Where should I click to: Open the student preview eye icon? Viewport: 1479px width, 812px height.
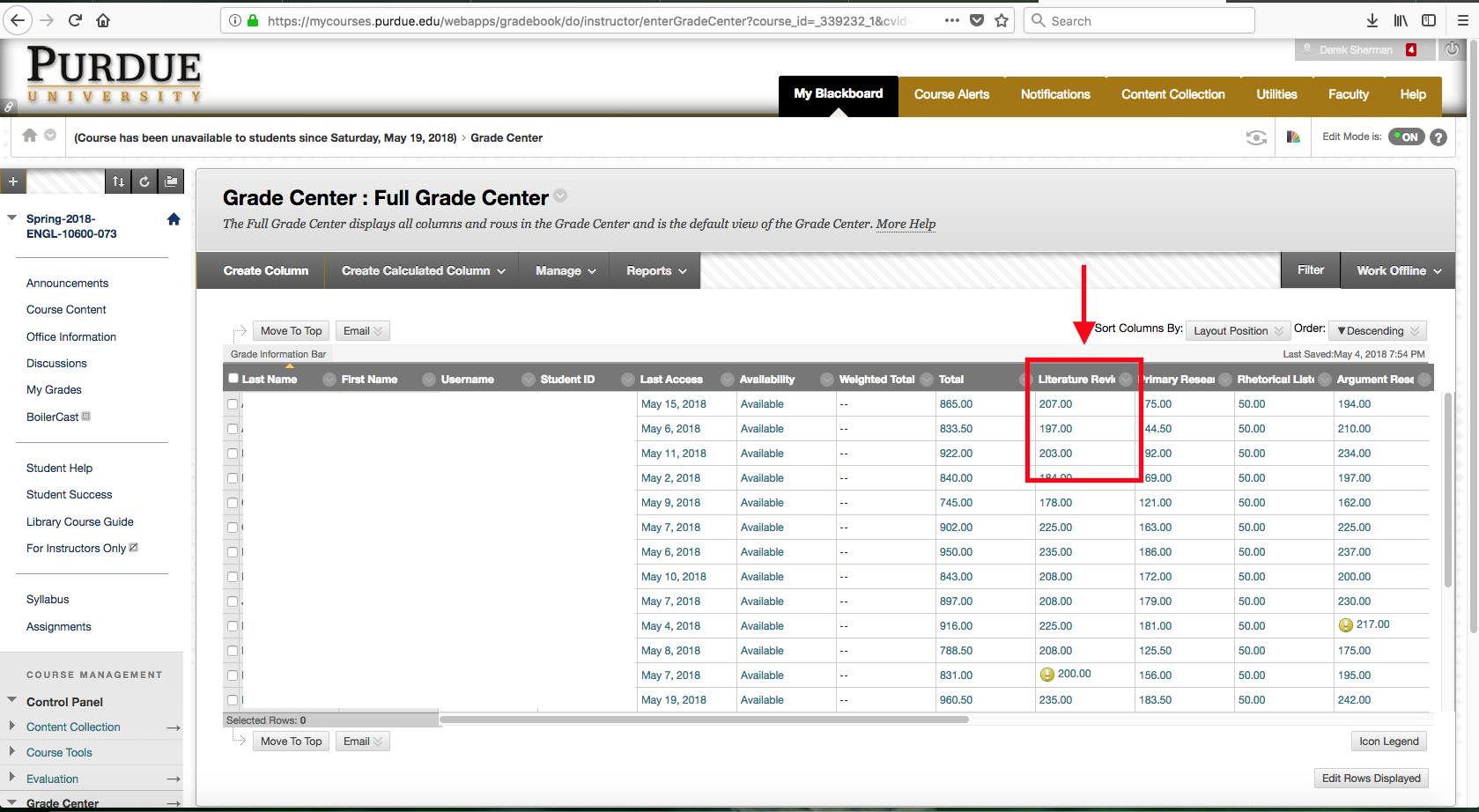[x=1256, y=137]
